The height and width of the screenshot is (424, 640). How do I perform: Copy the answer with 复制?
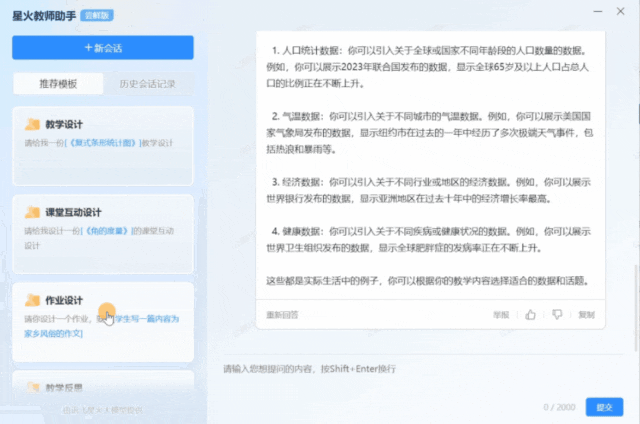coord(586,315)
